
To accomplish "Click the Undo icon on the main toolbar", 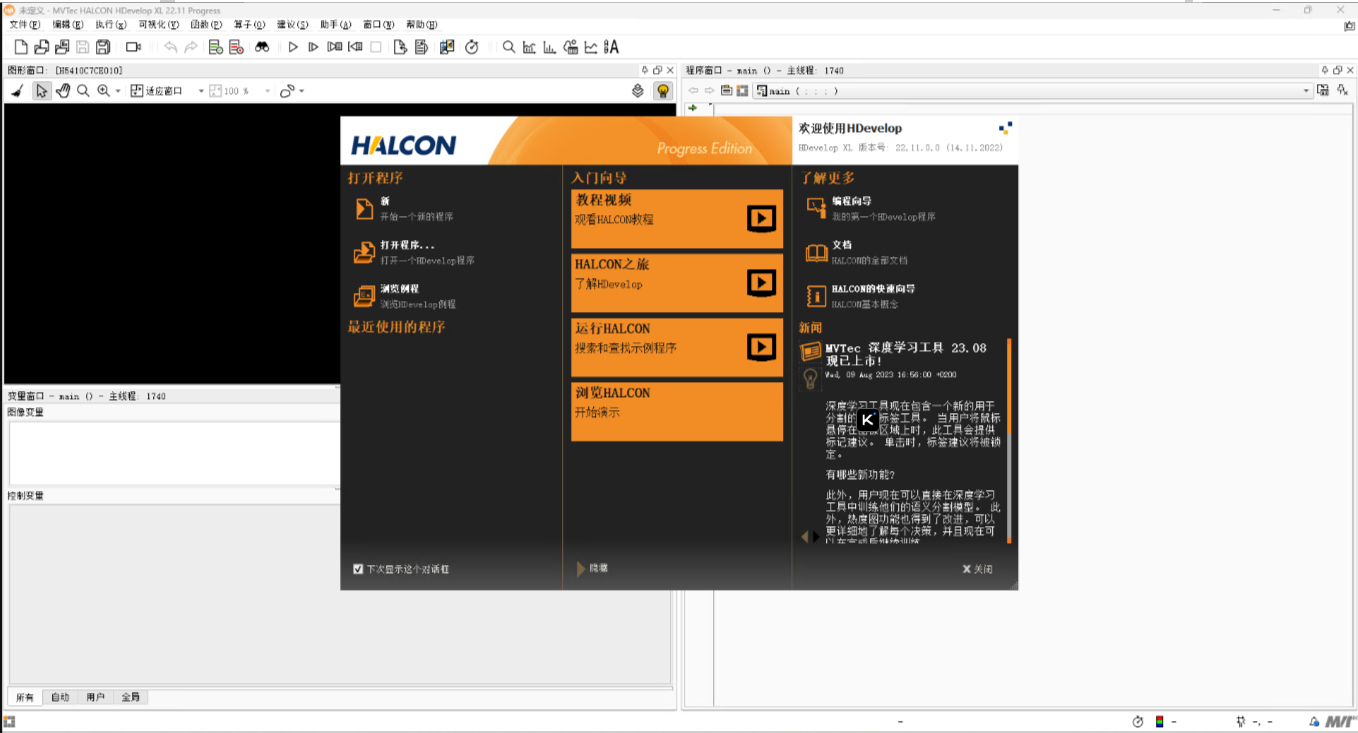I will click(168, 47).
